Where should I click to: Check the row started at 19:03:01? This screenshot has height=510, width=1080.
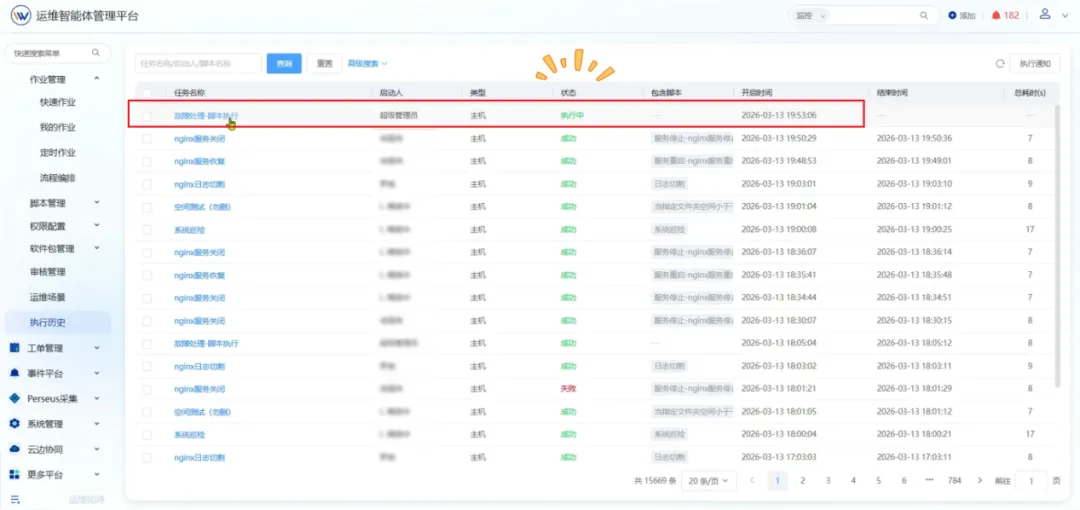[147, 184]
